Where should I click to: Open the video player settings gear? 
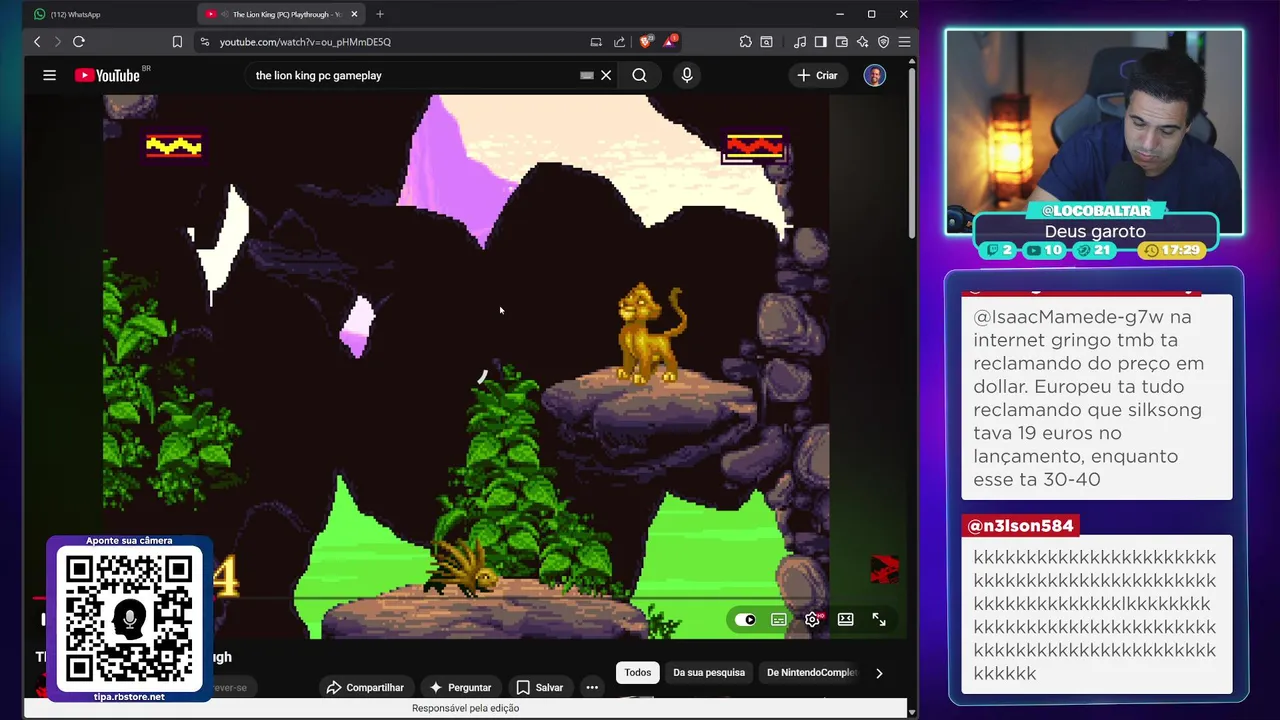(x=812, y=620)
